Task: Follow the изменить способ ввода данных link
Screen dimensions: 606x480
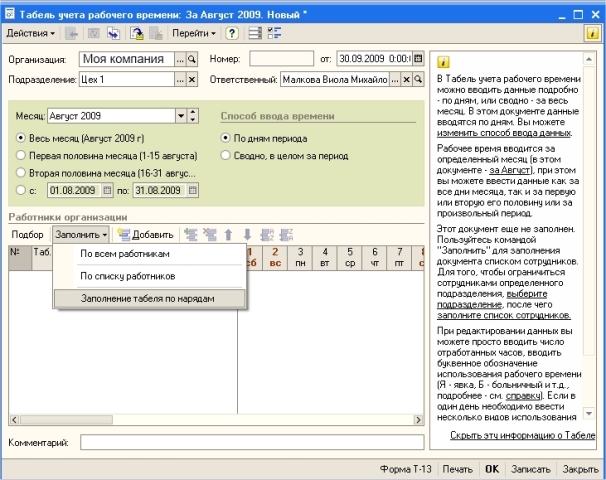Action: point(504,133)
